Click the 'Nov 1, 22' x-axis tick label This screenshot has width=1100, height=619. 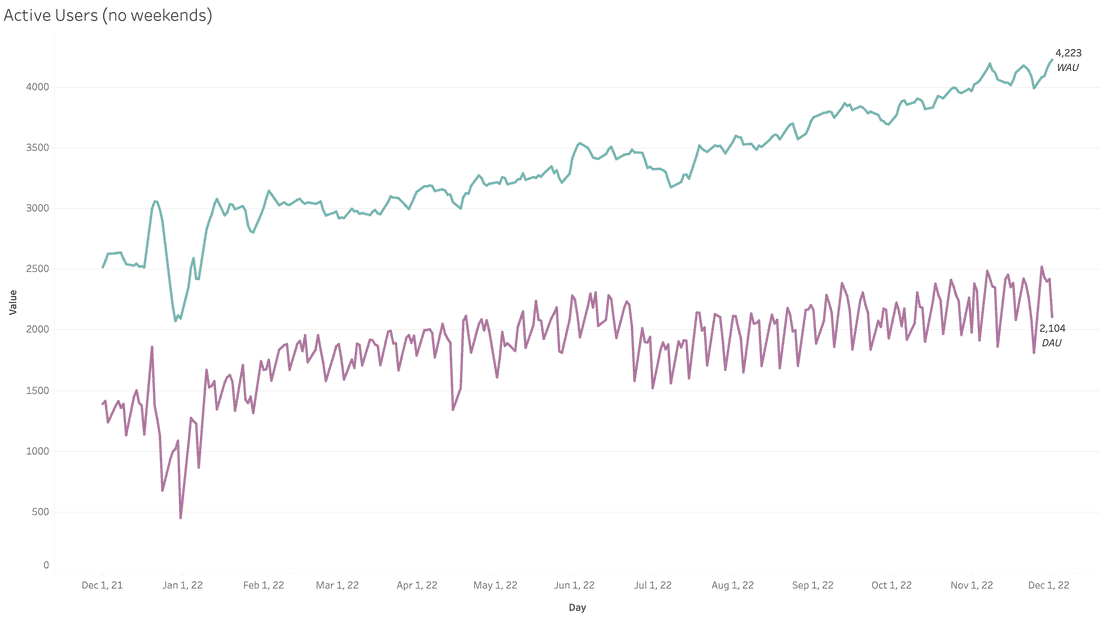click(971, 586)
